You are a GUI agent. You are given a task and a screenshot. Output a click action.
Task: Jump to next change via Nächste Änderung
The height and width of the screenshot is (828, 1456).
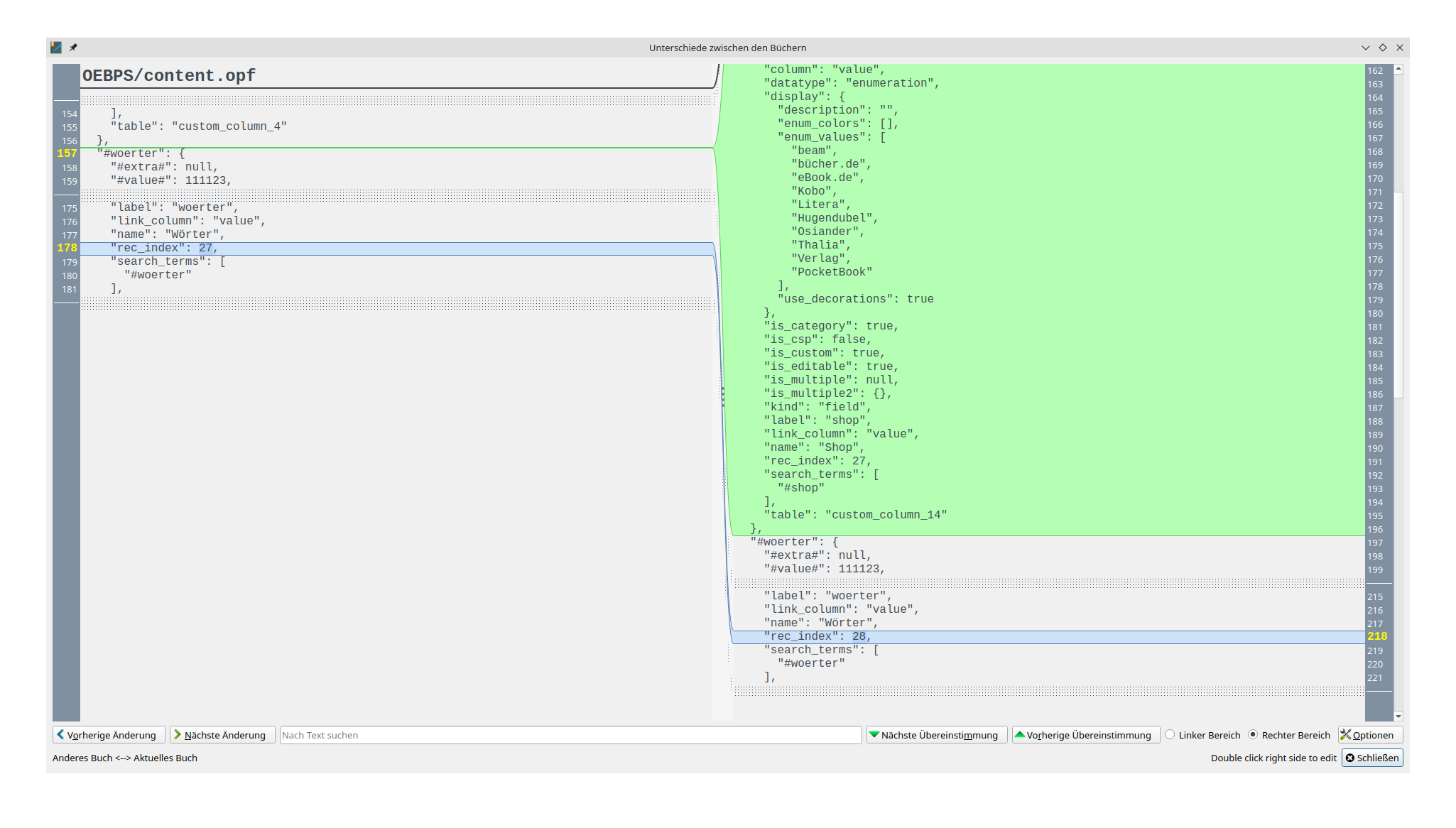222,735
